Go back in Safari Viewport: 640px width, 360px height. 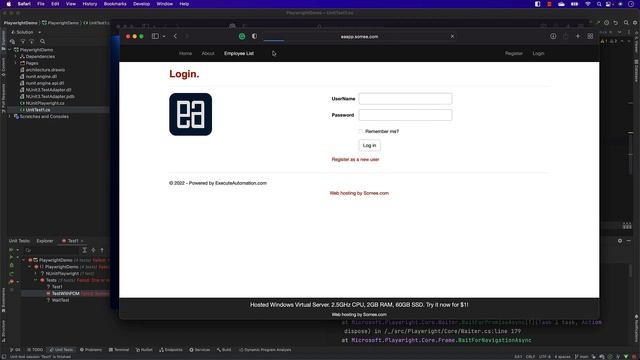[x=175, y=36]
